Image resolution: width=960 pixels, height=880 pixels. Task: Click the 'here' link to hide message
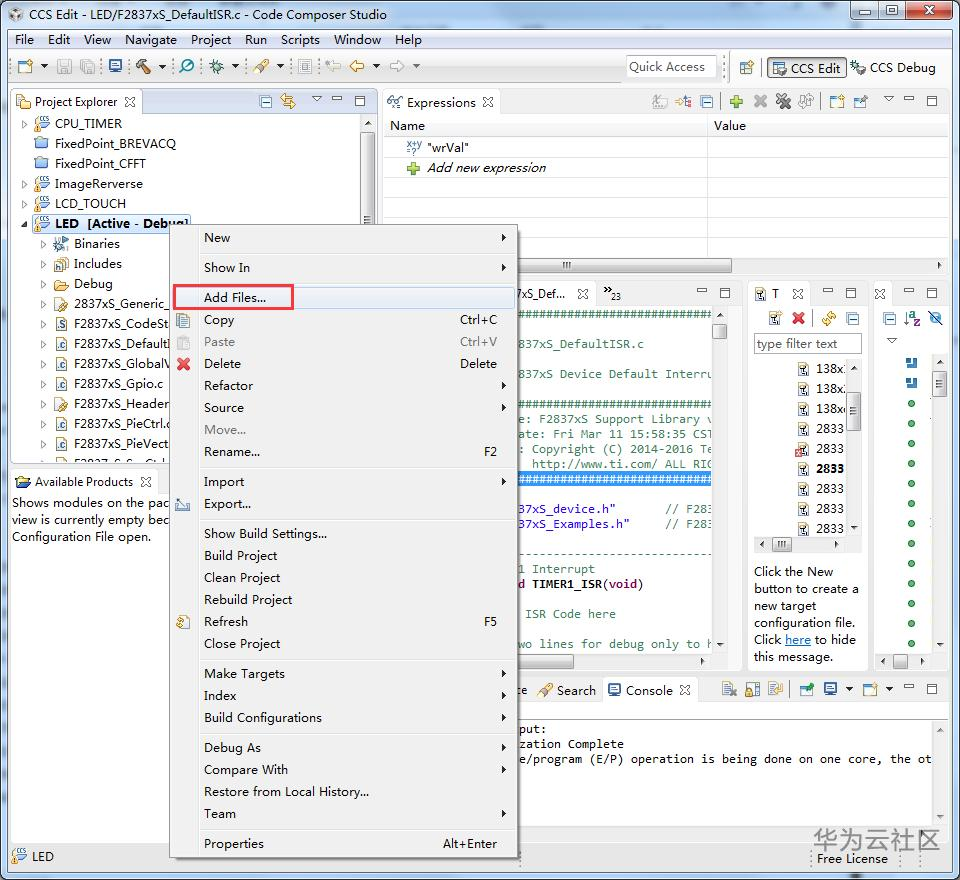coord(797,639)
